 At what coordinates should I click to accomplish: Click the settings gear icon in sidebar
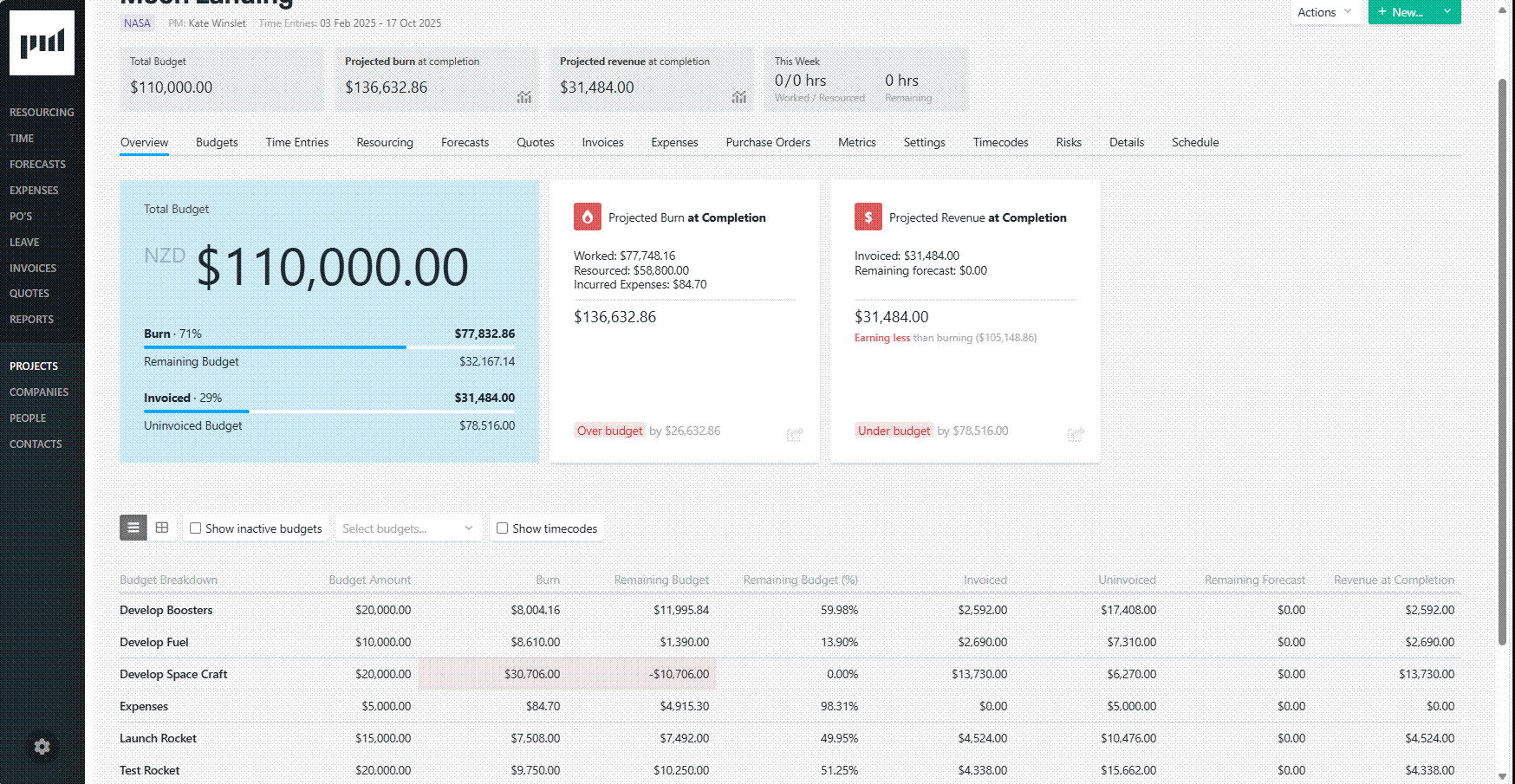coord(42,747)
